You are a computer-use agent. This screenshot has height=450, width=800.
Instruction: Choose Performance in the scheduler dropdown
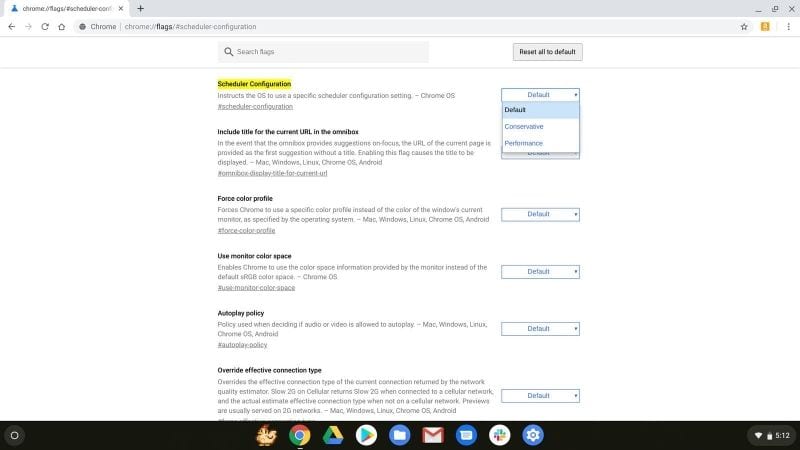coord(524,143)
